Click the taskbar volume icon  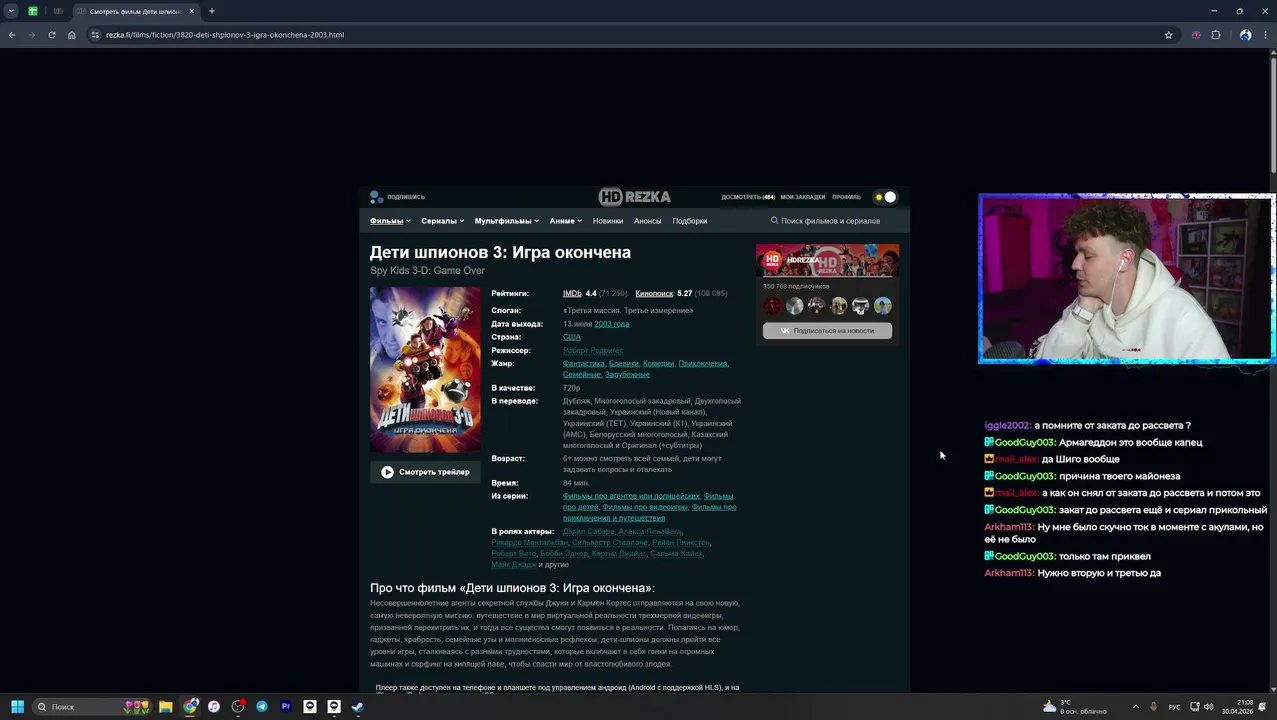(1208, 707)
